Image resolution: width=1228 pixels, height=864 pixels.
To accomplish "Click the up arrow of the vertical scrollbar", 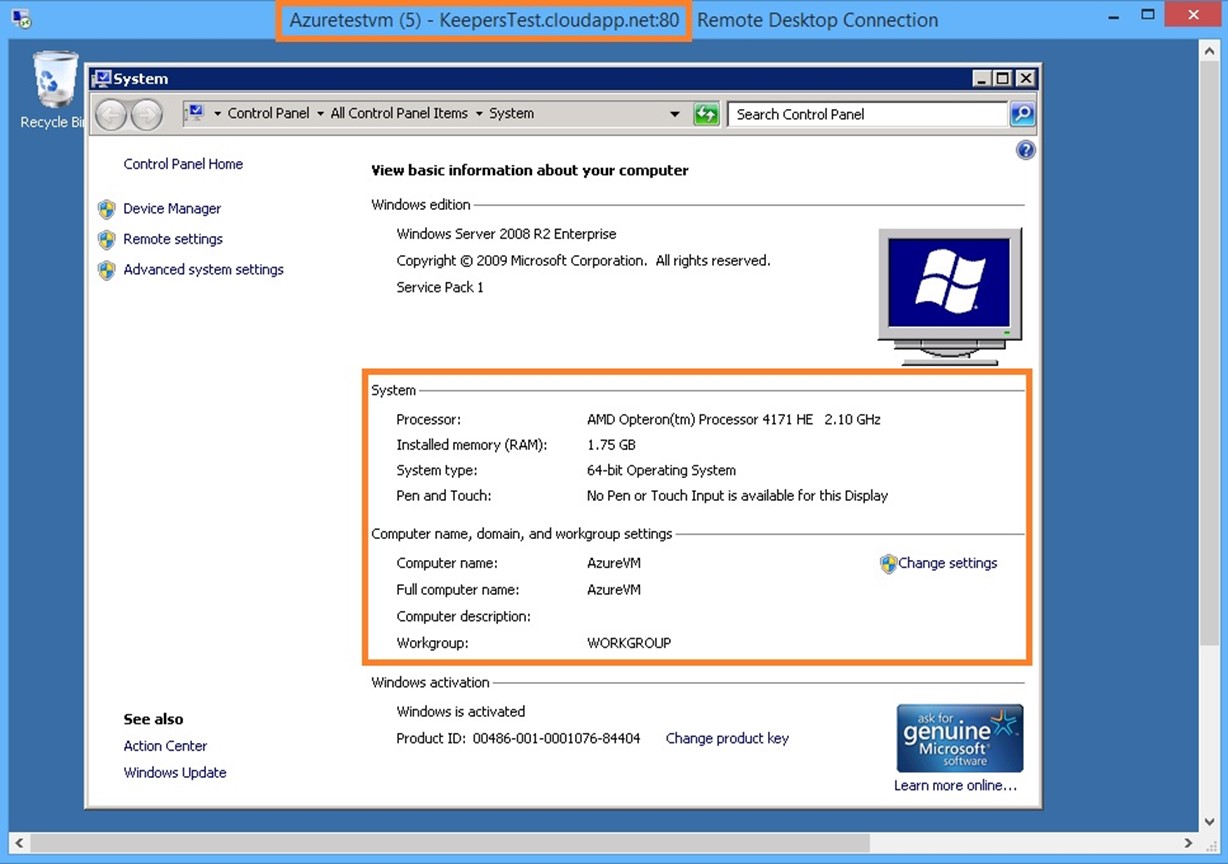I will (x=1207, y=48).
